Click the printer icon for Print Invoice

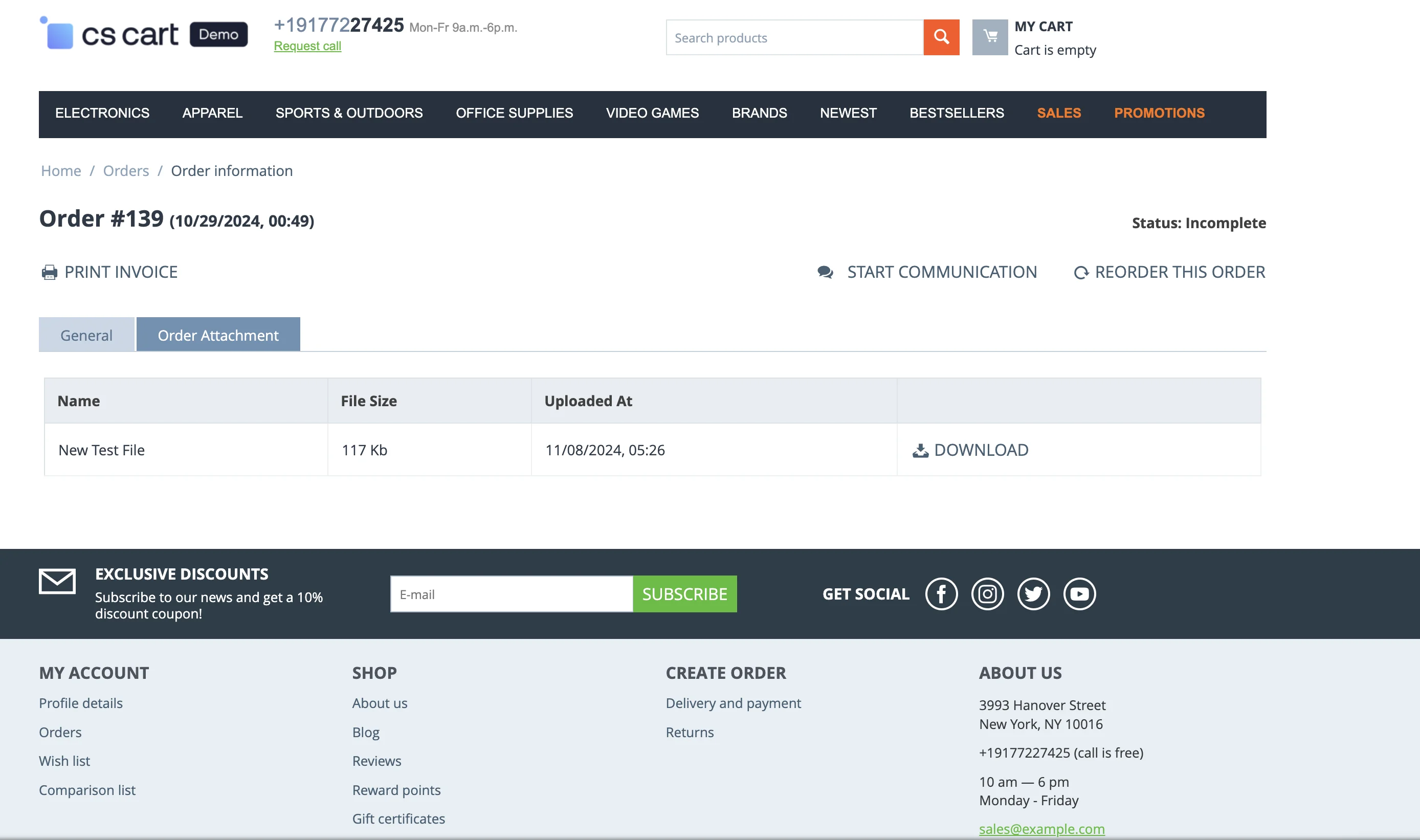[49, 272]
